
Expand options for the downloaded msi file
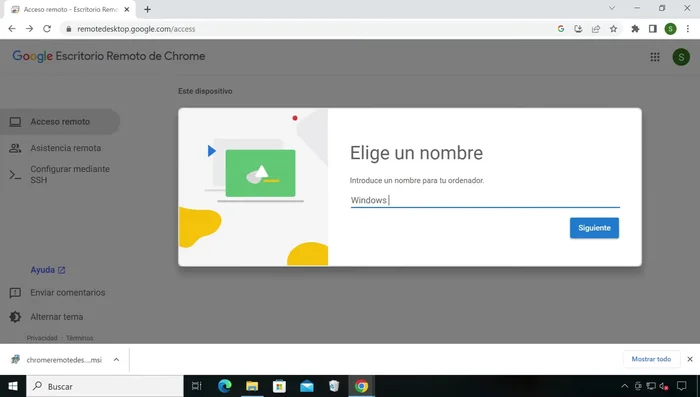pos(116,359)
